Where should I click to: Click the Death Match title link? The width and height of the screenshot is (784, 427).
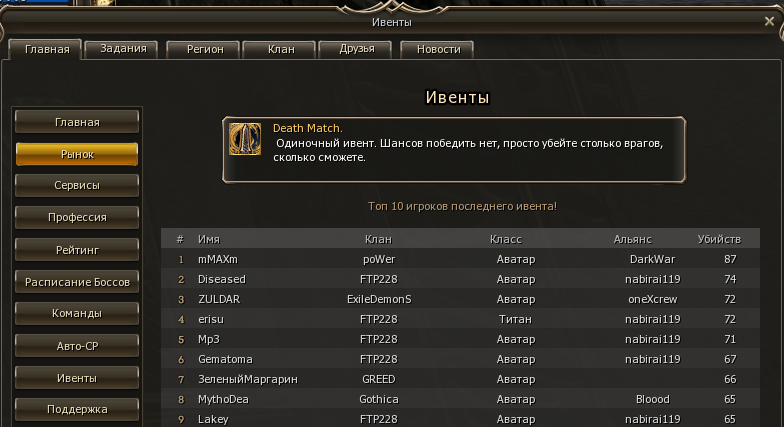[x=308, y=128]
